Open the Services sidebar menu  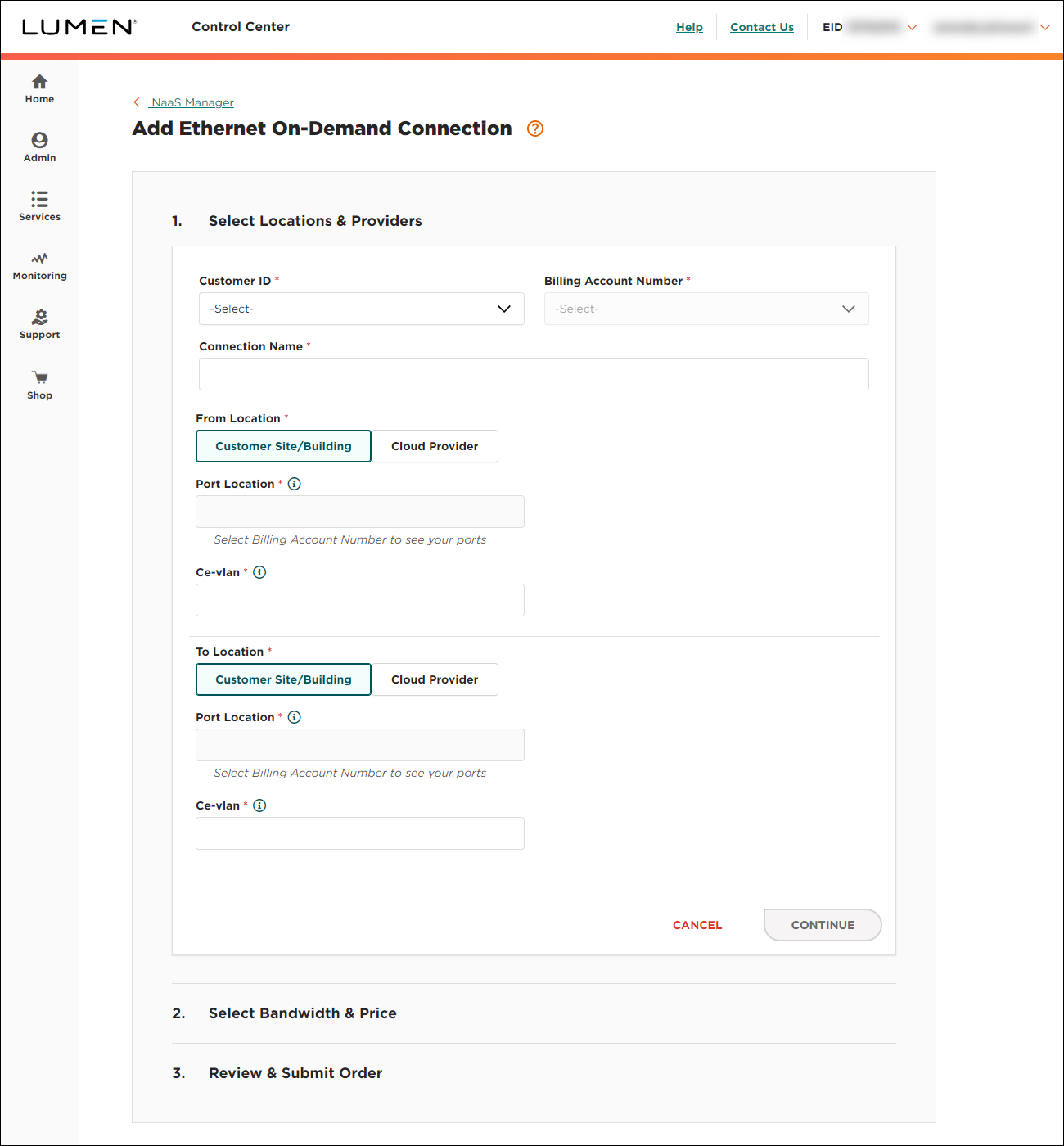[x=39, y=207]
